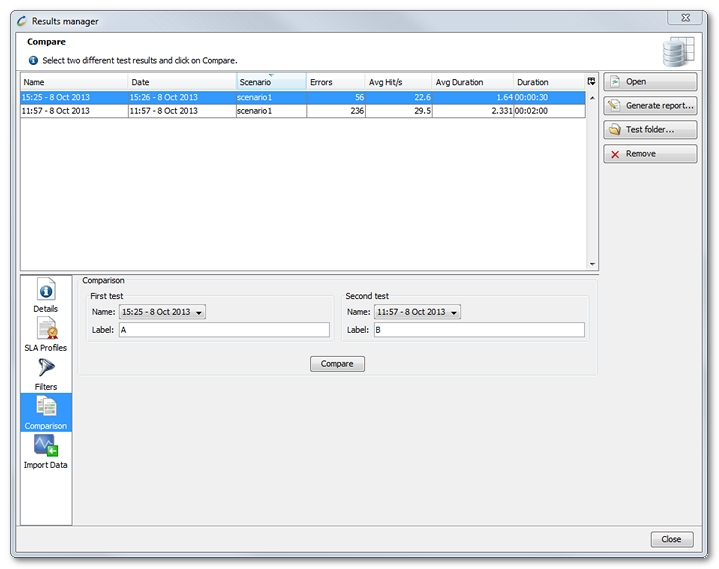Sort results by Scenario column
Image resolution: width=719 pixels, height=569 pixels.
click(x=270, y=82)
